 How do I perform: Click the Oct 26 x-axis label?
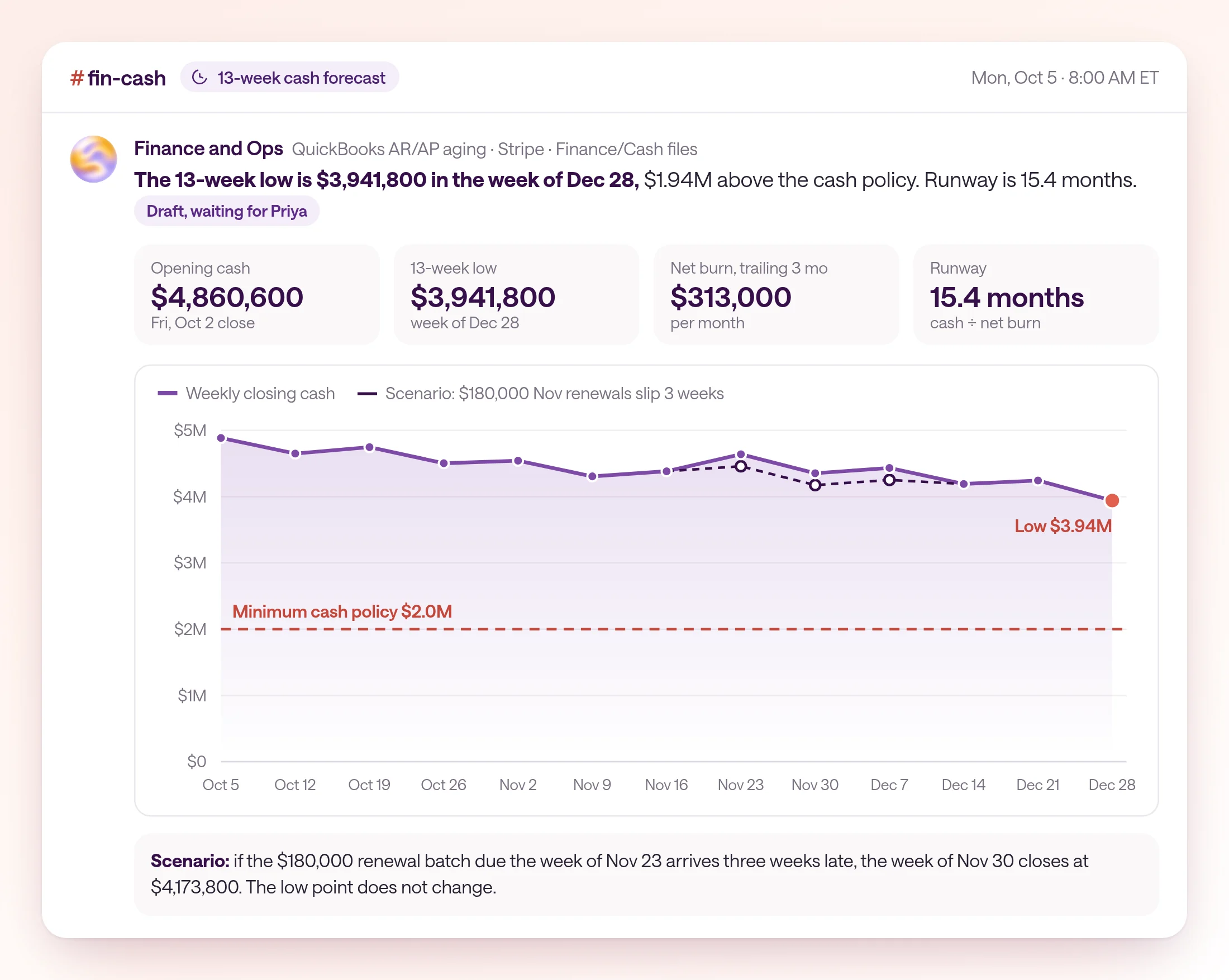(444, 785)
